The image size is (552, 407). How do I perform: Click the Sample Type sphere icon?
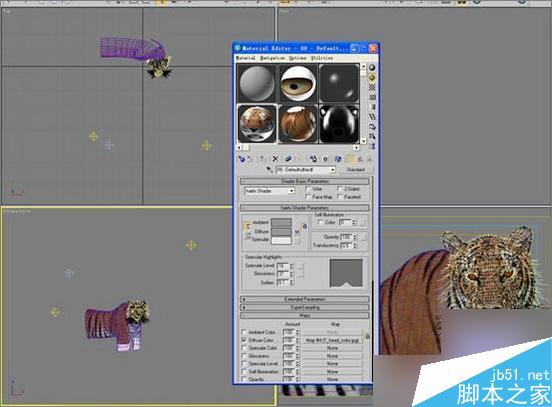(372, 68)
